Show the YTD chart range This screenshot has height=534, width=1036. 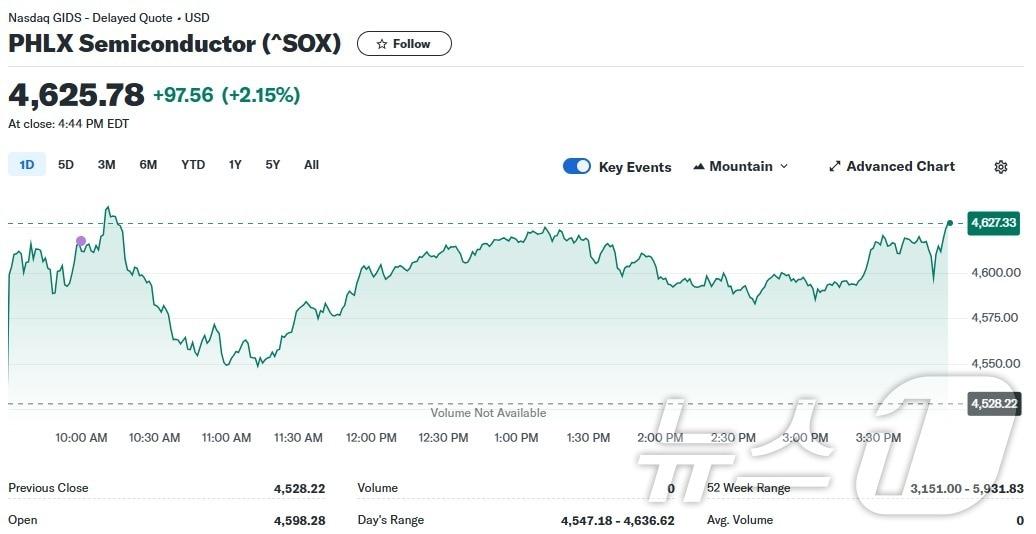click(x=193, y=165)
